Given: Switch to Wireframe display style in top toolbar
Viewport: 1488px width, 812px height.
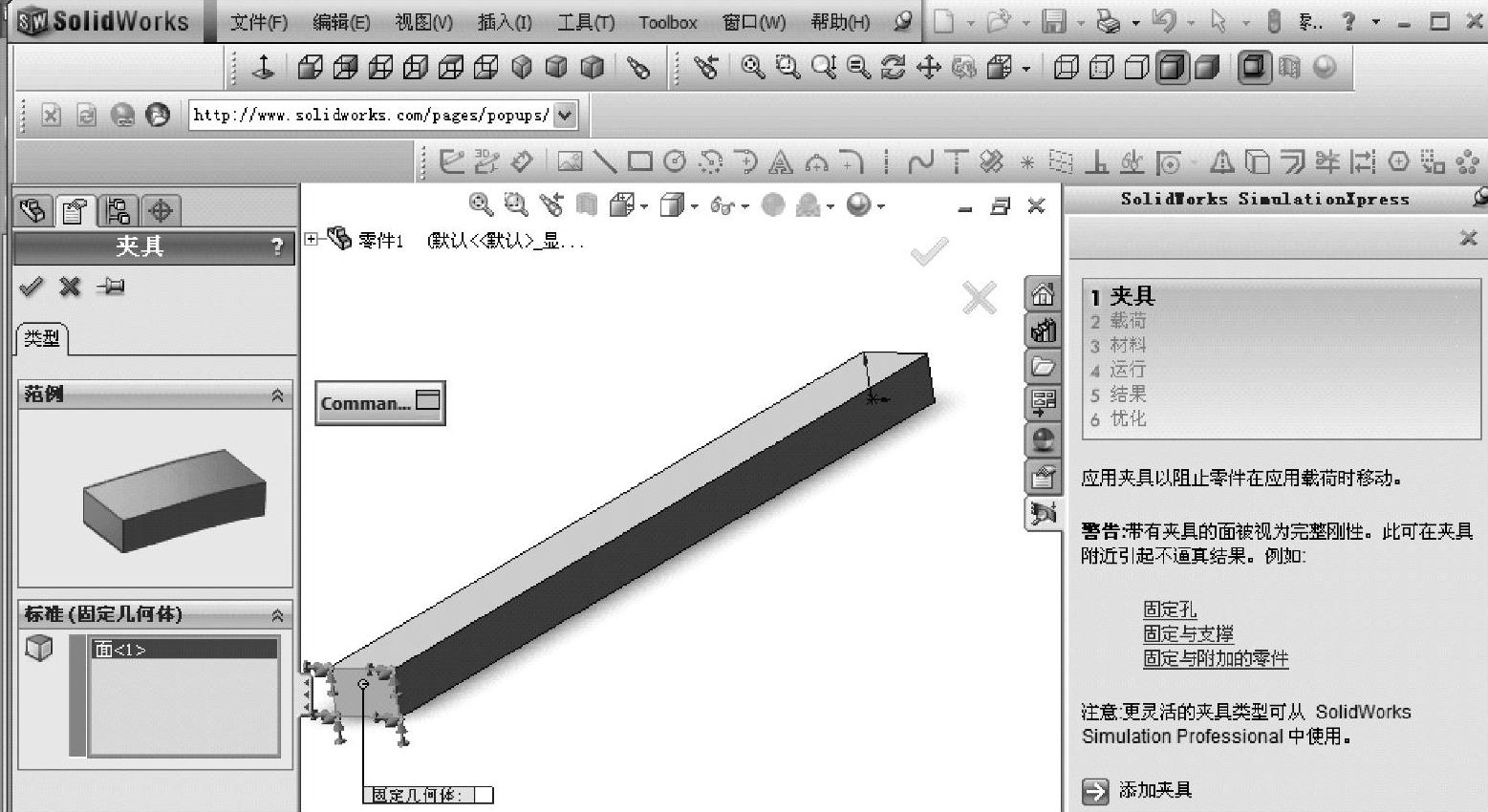Looking at the screenshot, I should pyautogui.click(x=1067, y=67).
